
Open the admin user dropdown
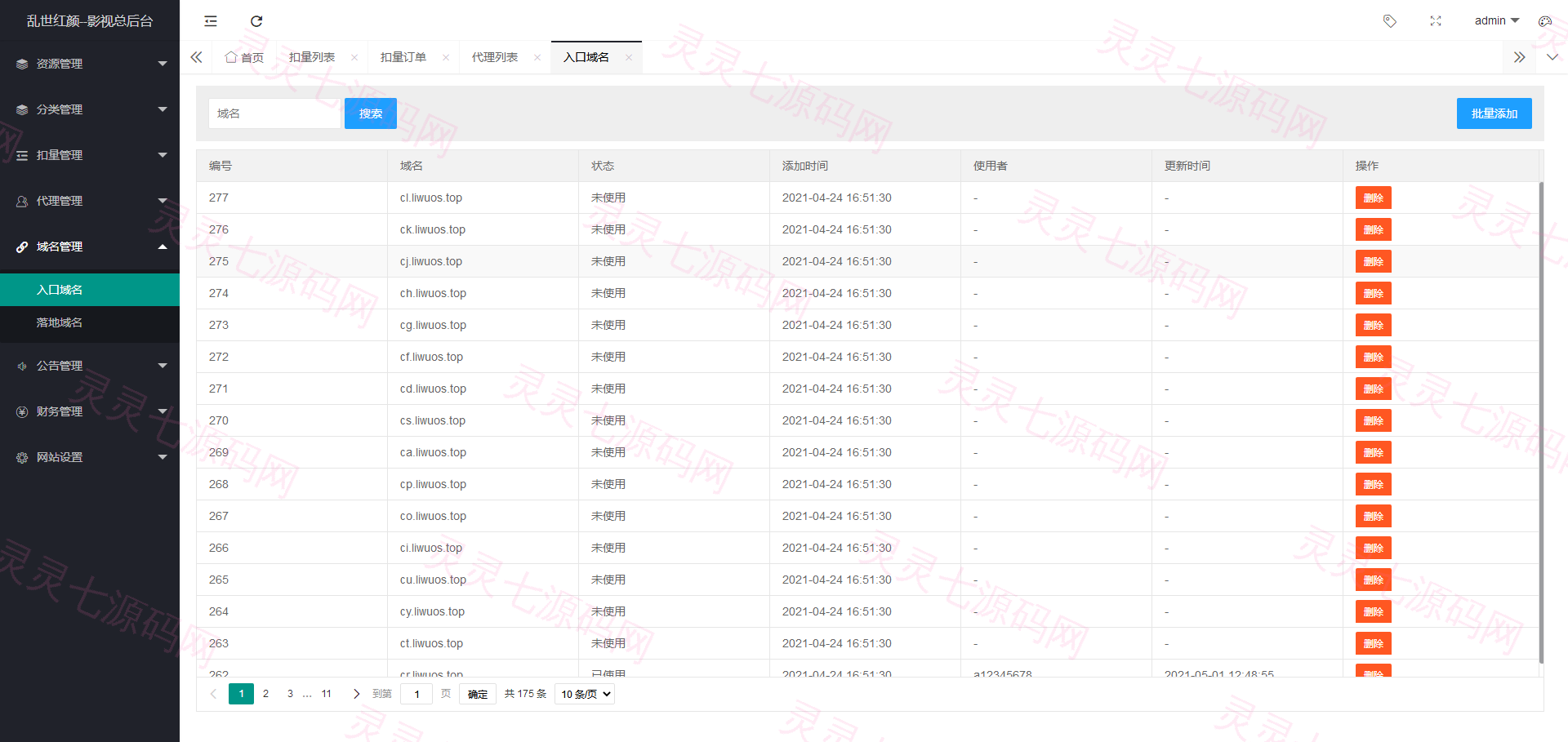pyautogui.click(x=1496, y=21)
